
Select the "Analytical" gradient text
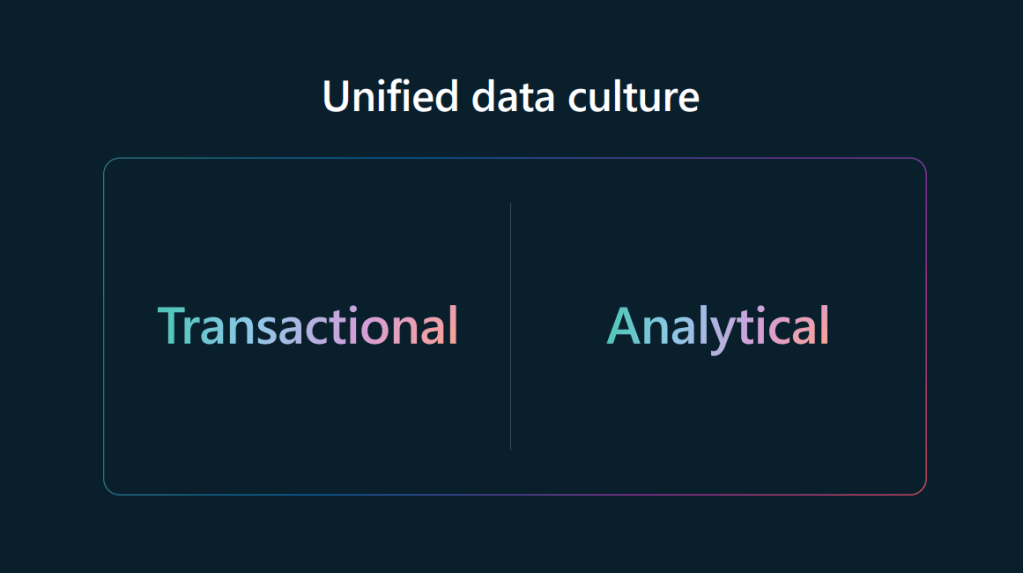tap(718, 327)
